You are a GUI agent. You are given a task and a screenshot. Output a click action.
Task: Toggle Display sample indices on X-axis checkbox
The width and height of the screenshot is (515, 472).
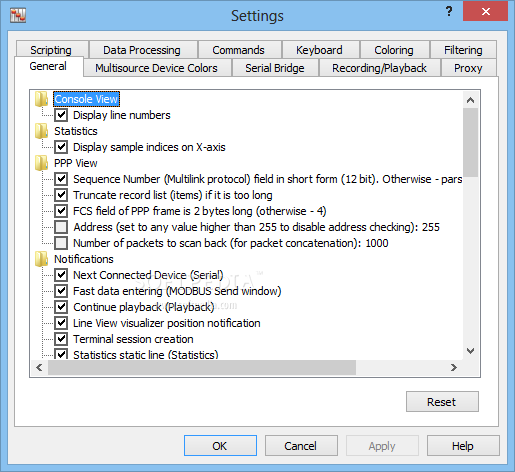pyautogui.click(x=61, y=147)
